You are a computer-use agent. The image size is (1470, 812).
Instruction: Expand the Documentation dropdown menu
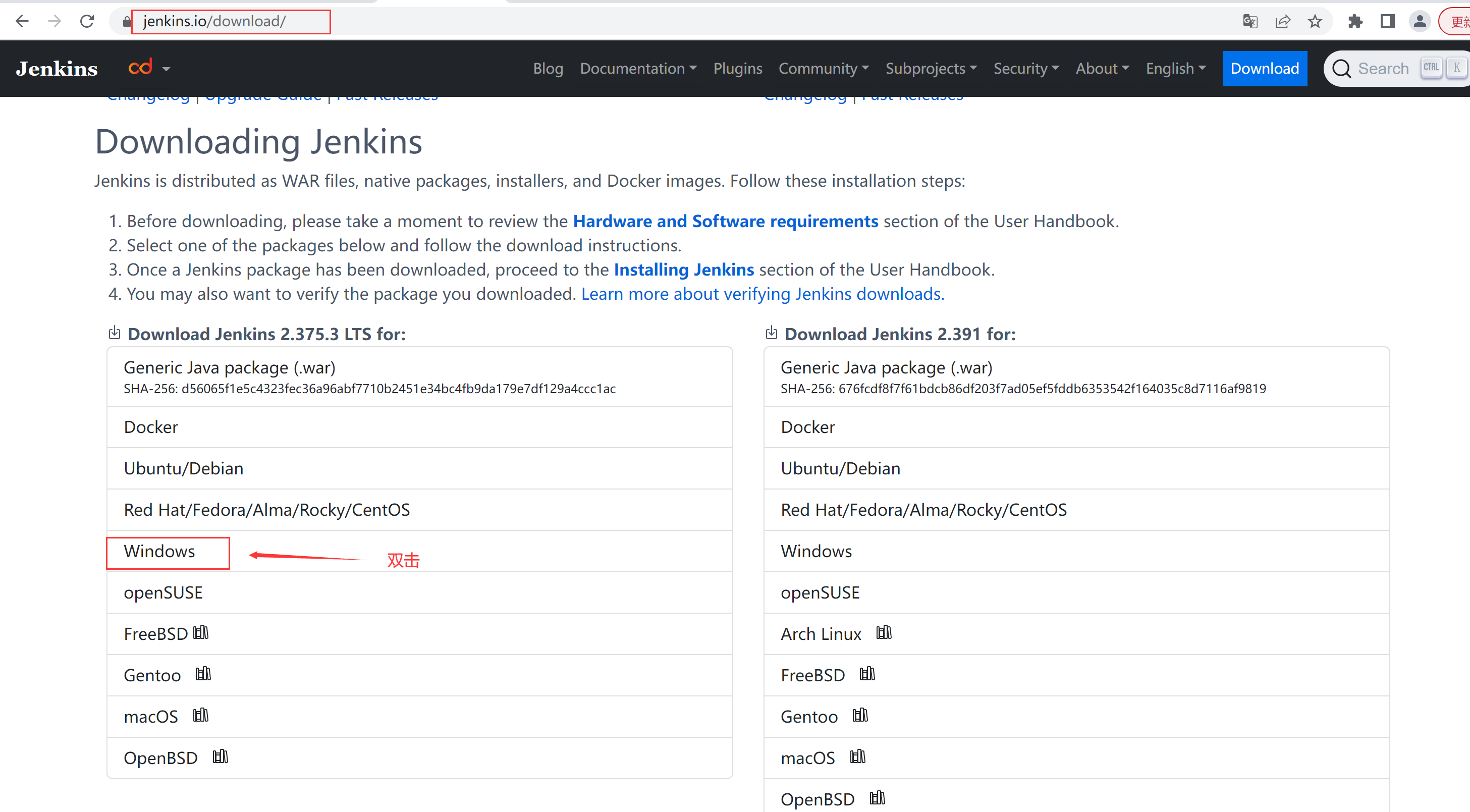pyautogui.click(x=638, y=69)
